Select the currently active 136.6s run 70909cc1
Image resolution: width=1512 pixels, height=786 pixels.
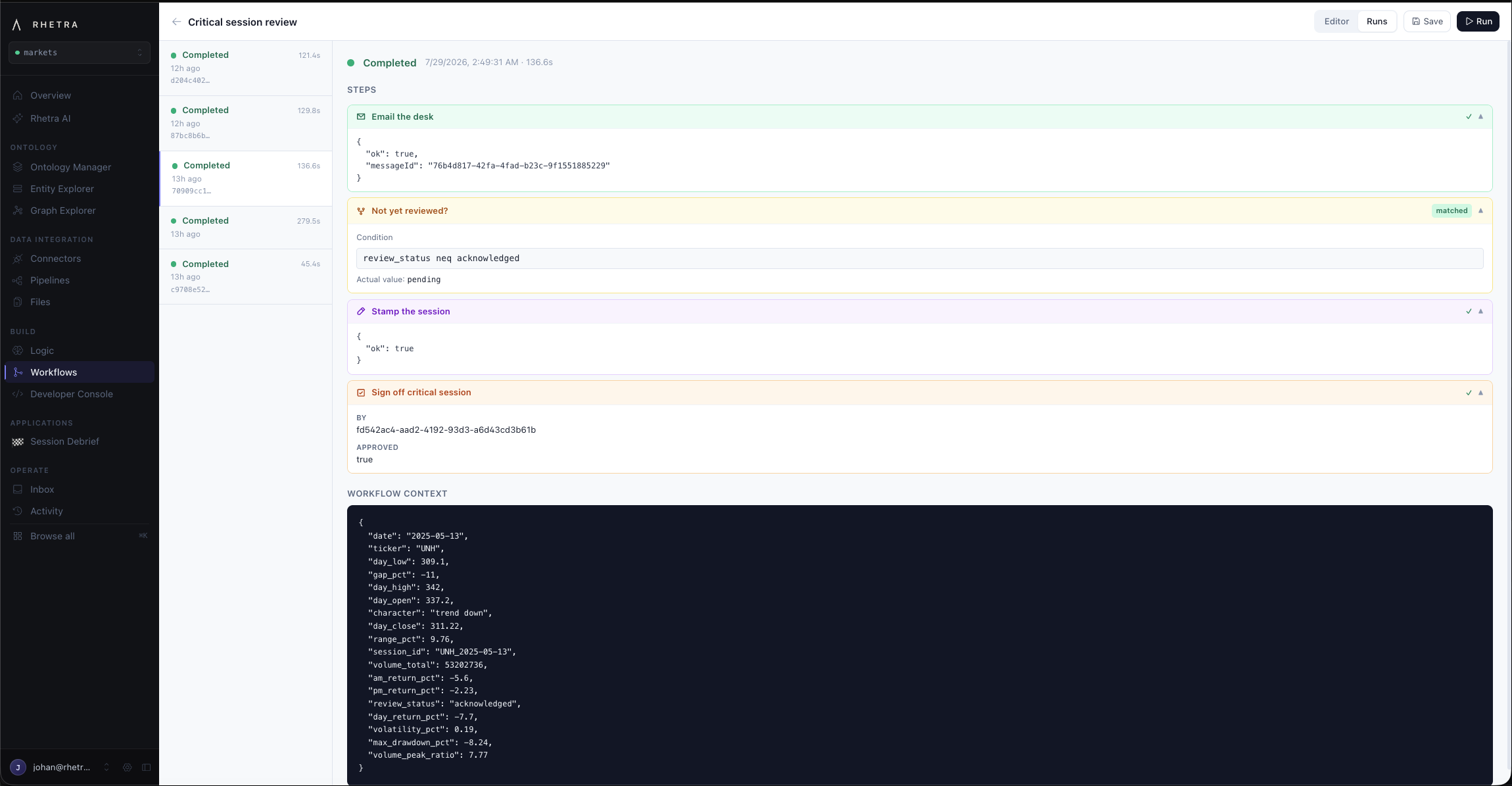point(246,179)
